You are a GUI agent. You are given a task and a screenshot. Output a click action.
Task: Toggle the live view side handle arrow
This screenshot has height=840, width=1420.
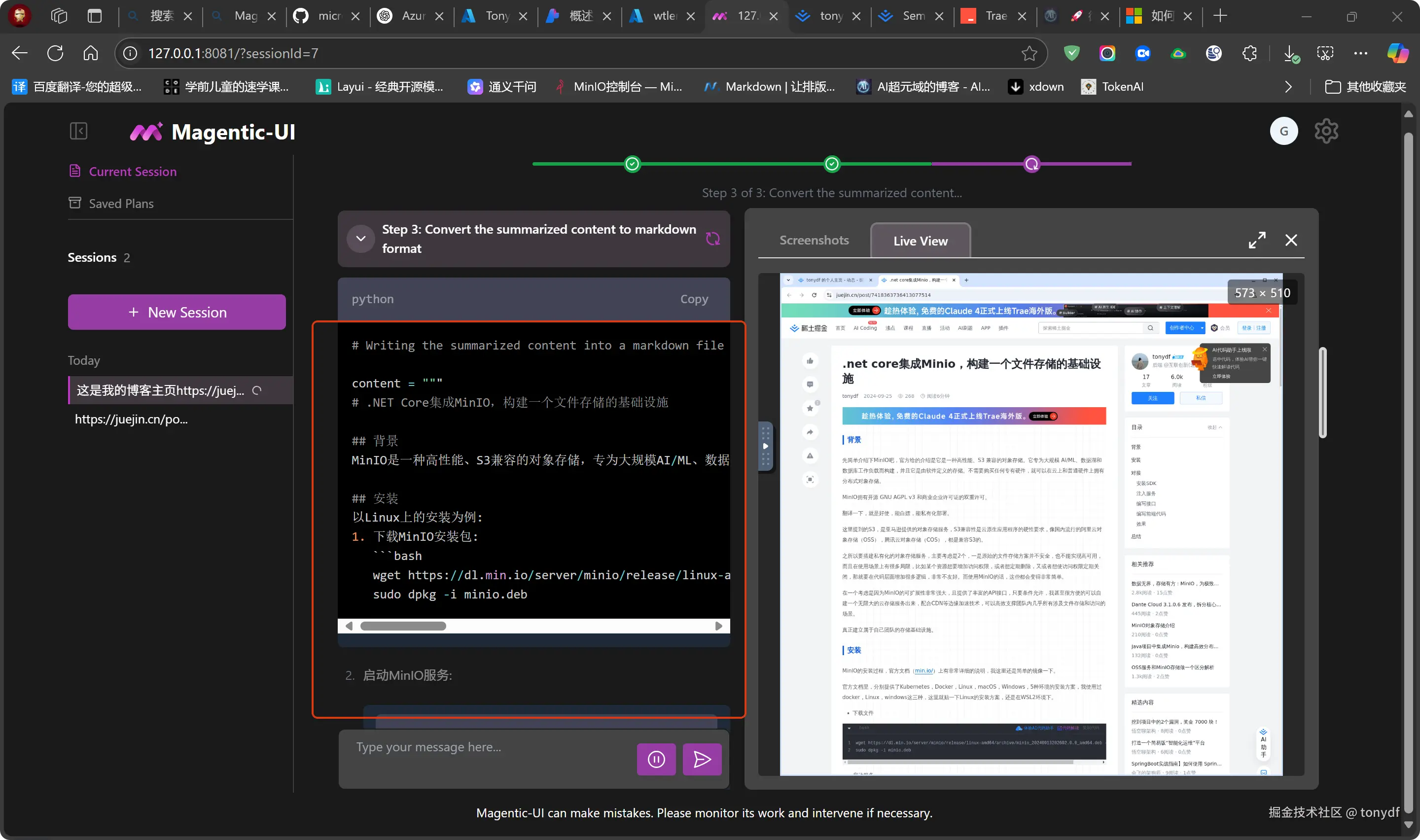pyautogui.click(x=765, y=446)
